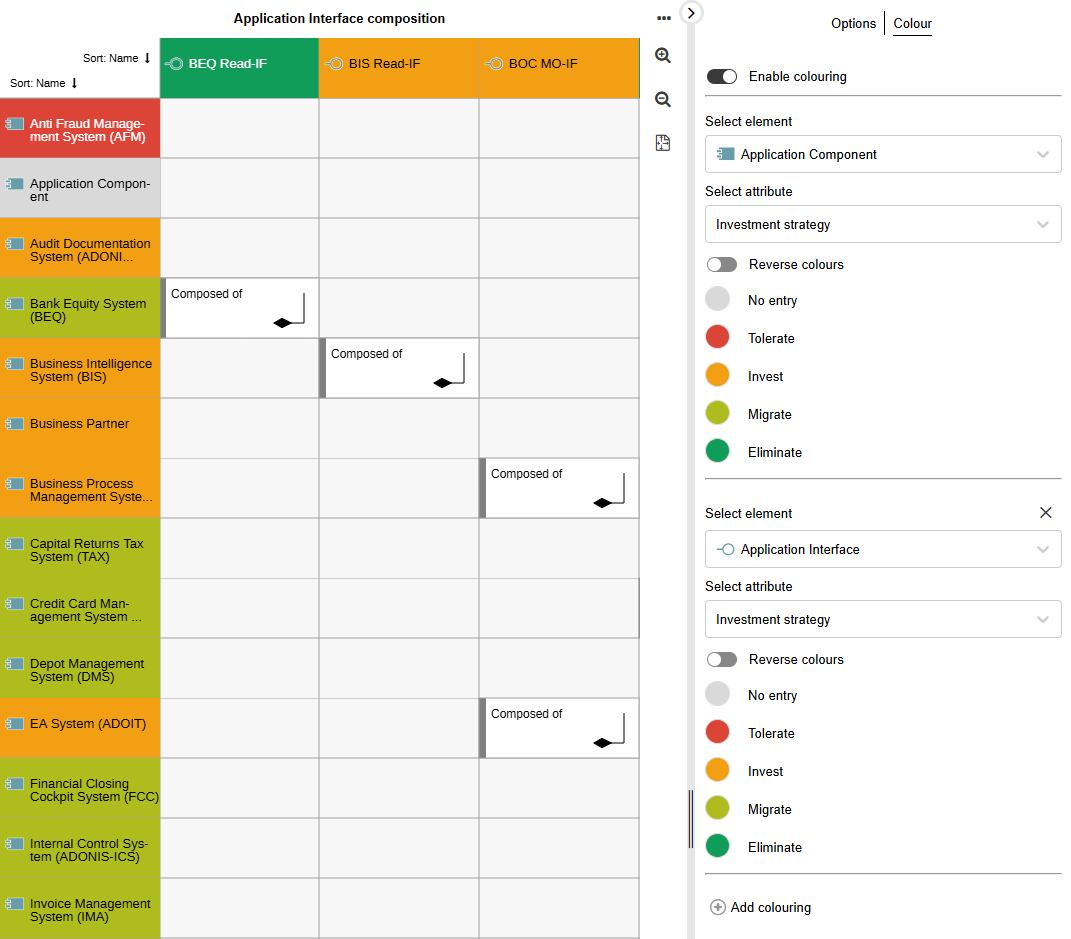Click the Composed of cell under BEQ Read-IF
Image resolution: width=1071 pixels, height=939 pixels.
click(x=238, y=308)
